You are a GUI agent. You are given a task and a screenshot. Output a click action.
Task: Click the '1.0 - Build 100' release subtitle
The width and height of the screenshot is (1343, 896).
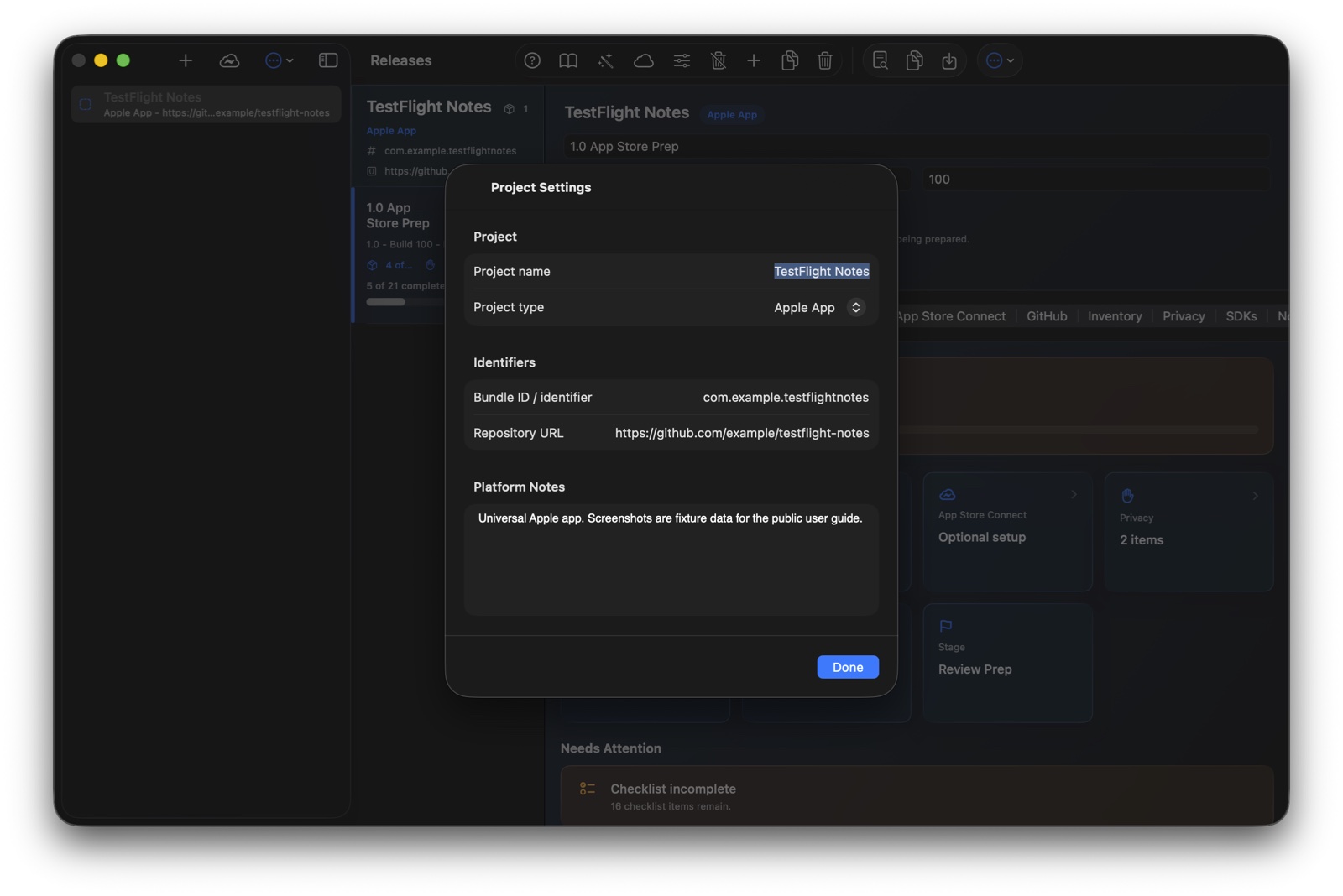(403, 245)
